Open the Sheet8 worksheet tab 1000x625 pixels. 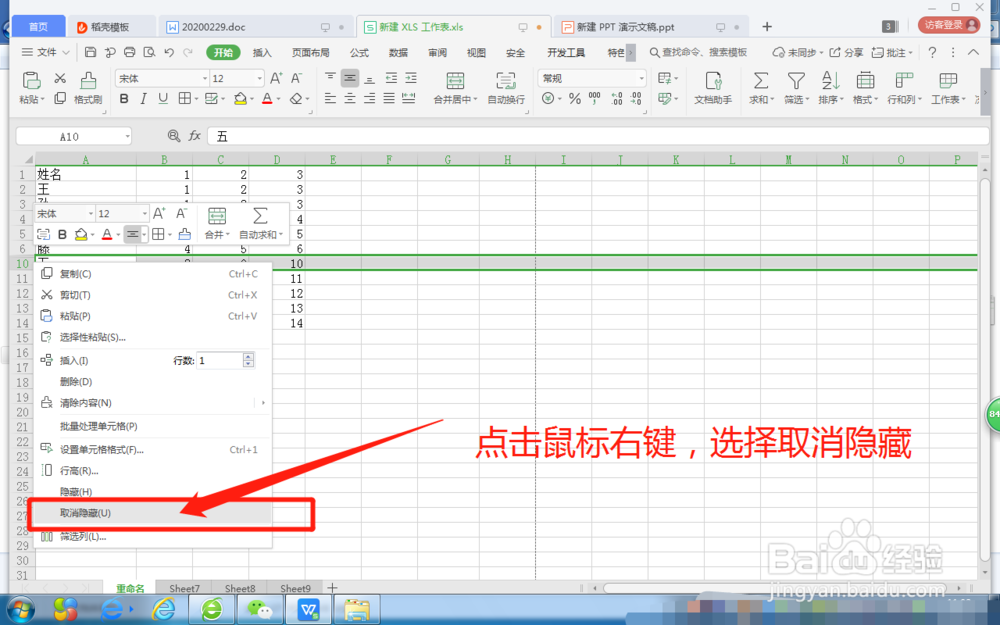(239, 588)
